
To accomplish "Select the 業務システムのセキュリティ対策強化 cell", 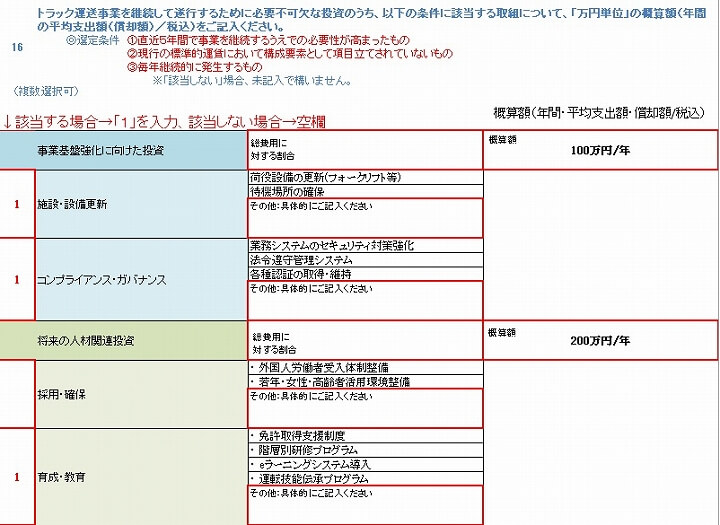I will click(365, 245).
